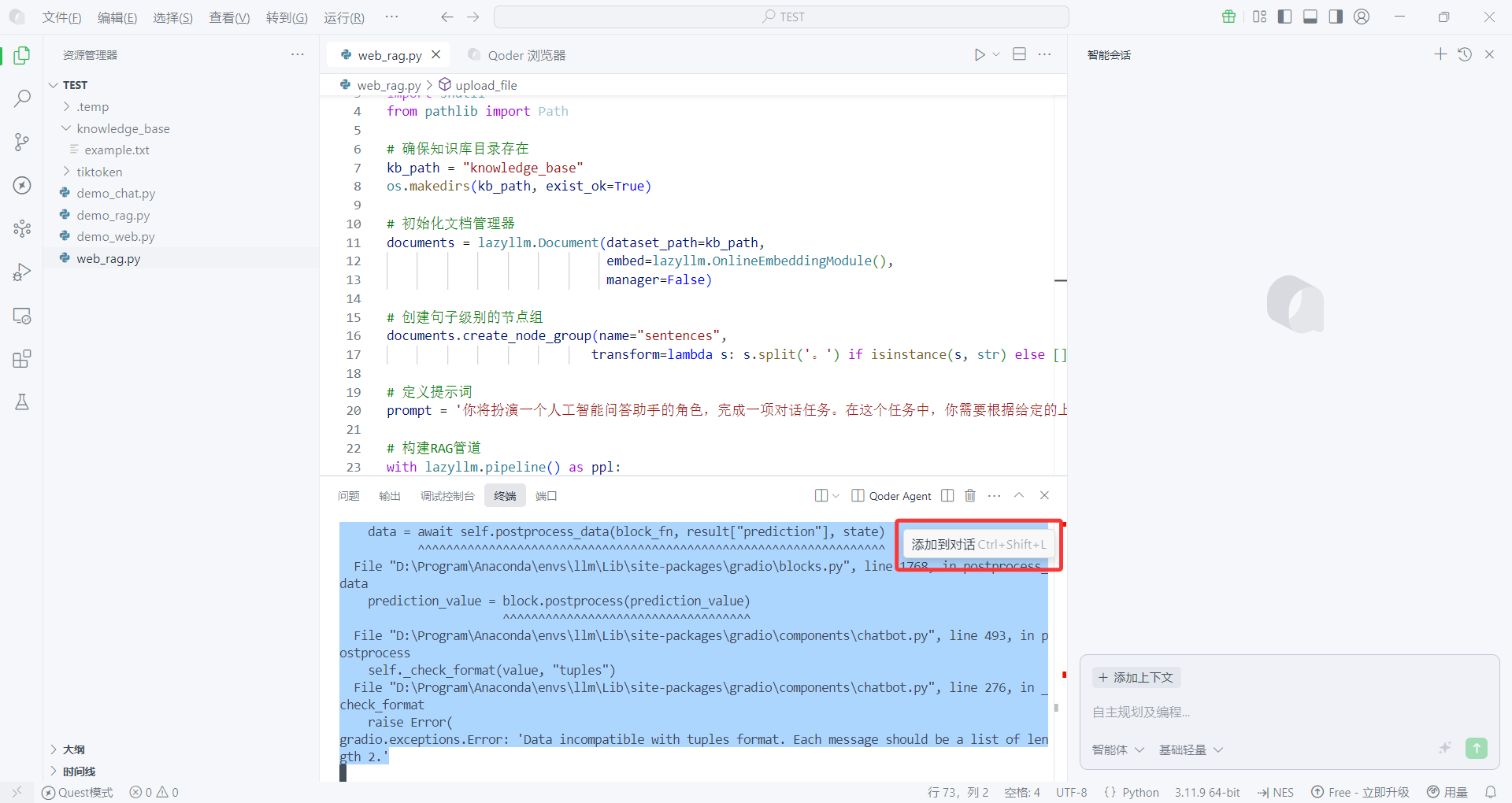Open Extensions view icon
The height and width of the screenshot is (803, 1512).
tap(22, 359)
